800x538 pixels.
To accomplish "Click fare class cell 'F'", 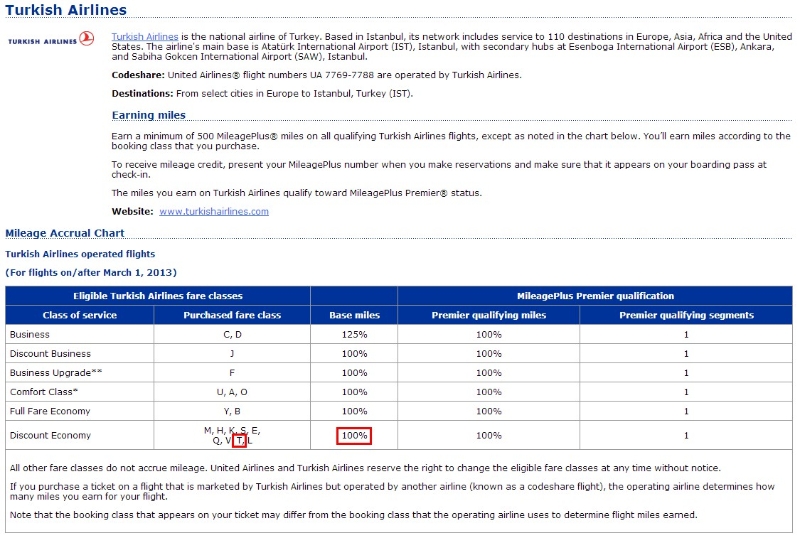I will click(x=232, y=373).
